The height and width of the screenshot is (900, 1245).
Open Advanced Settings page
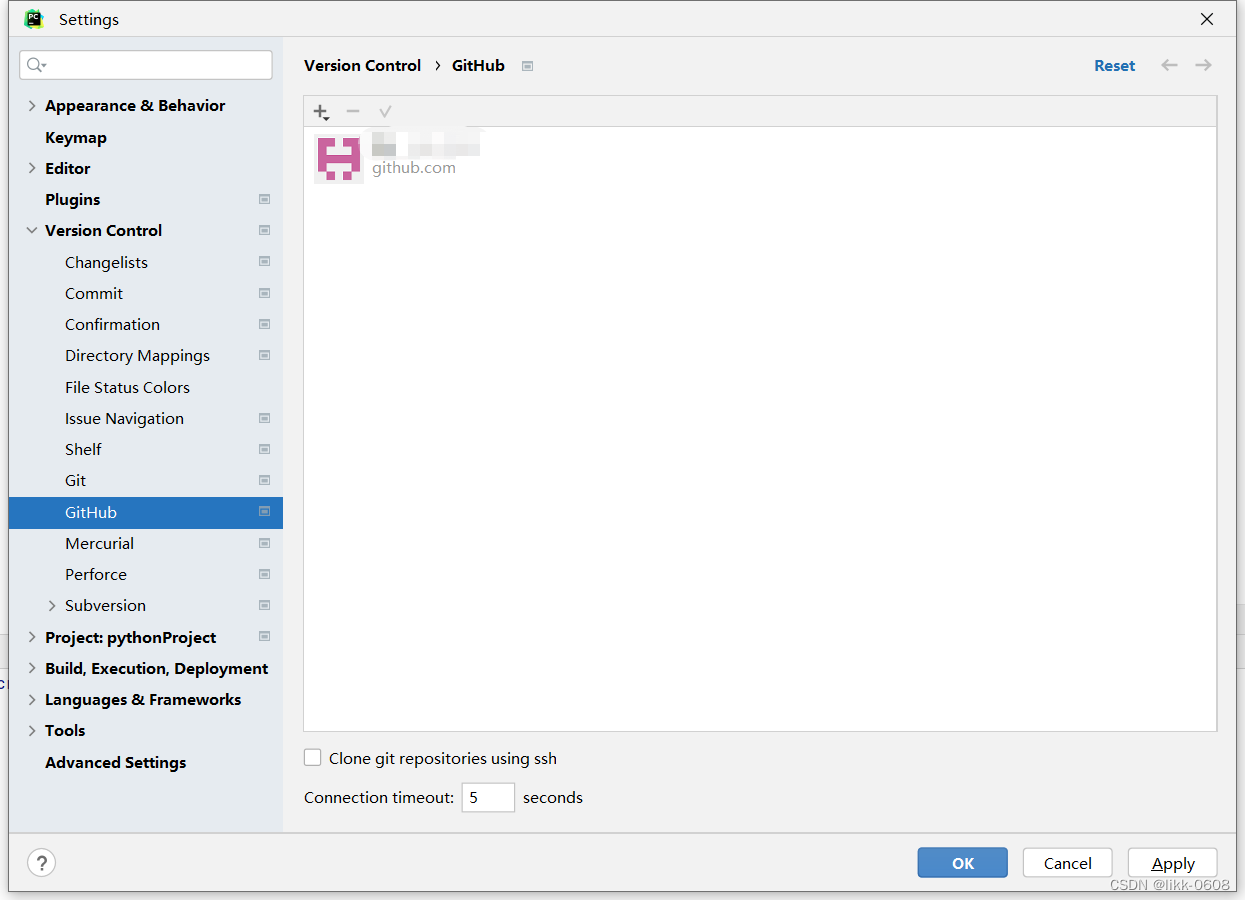pyautogui.click(x=116, y=762)
